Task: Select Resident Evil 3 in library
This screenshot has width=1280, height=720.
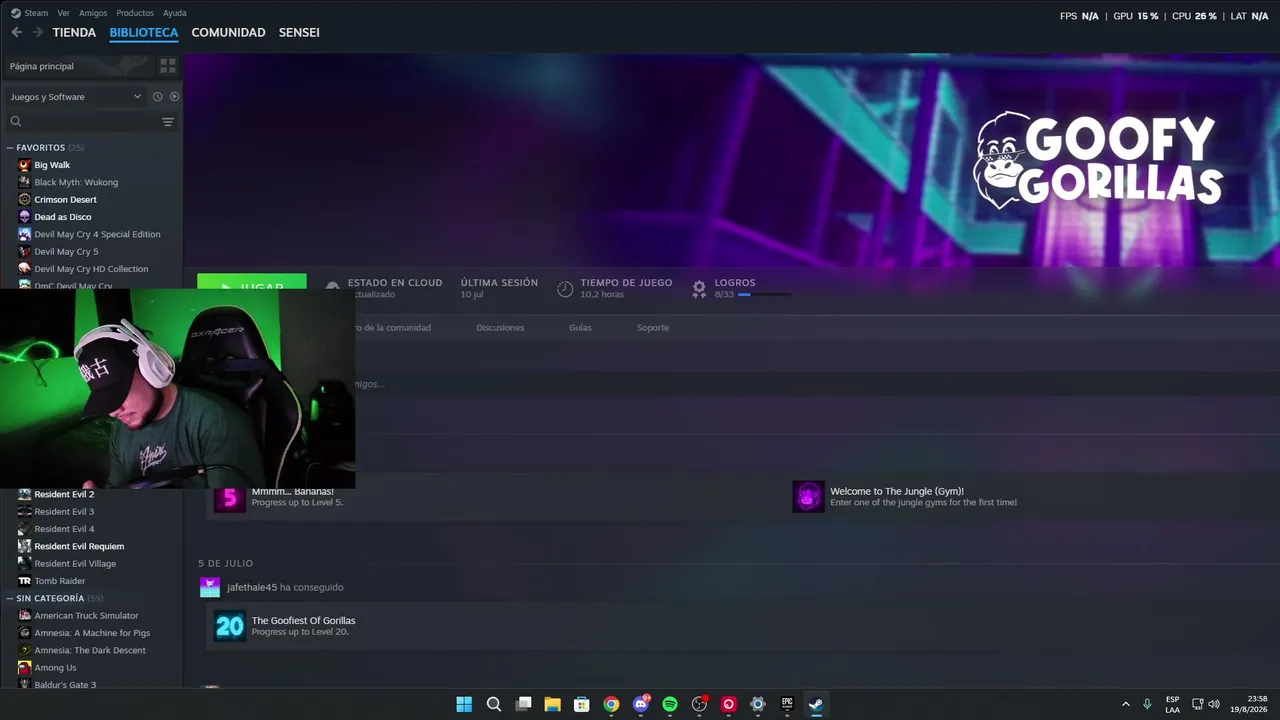Action: click(64, 512)
